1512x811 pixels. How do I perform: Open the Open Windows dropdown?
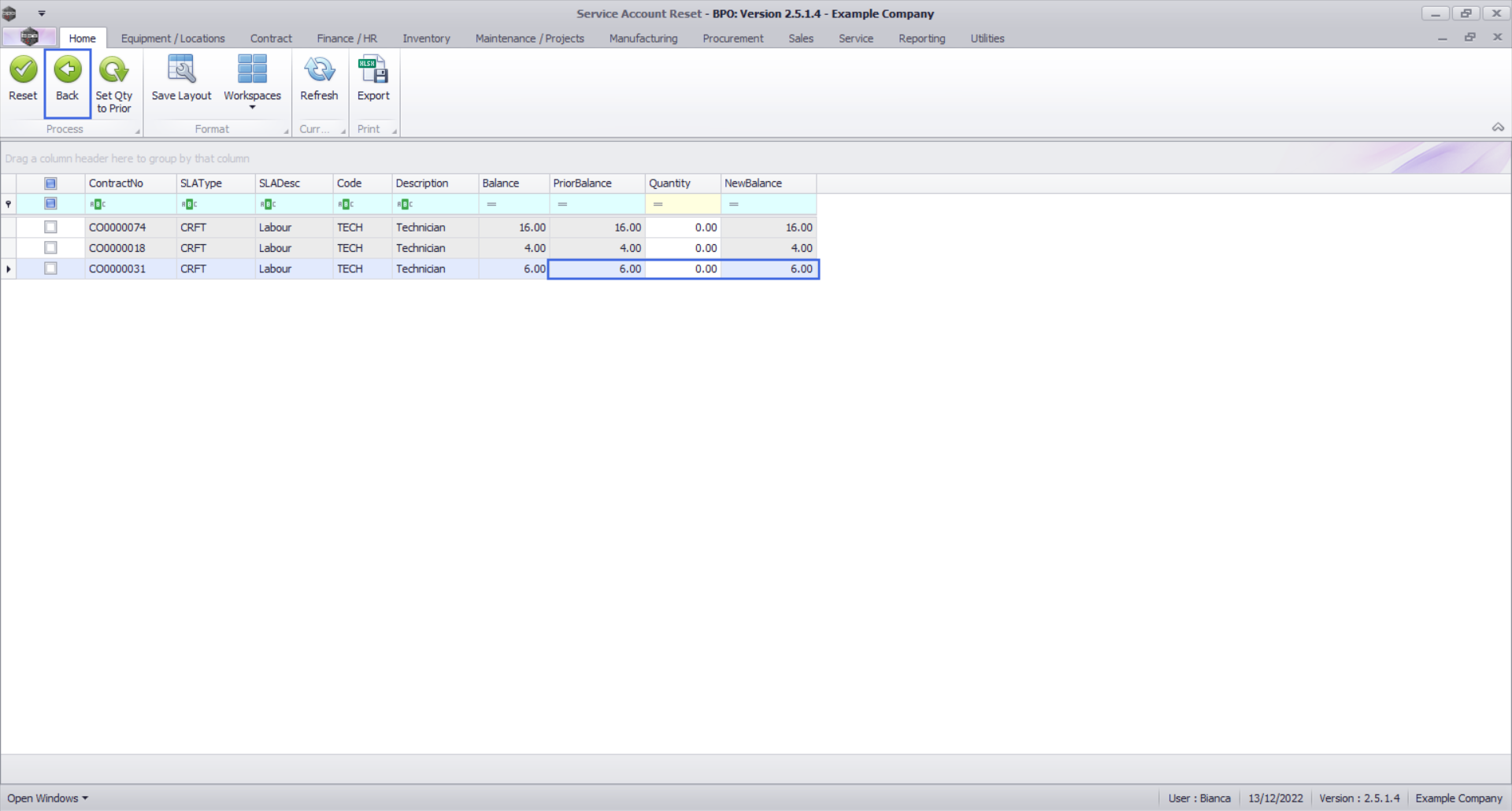pos(47,798)
